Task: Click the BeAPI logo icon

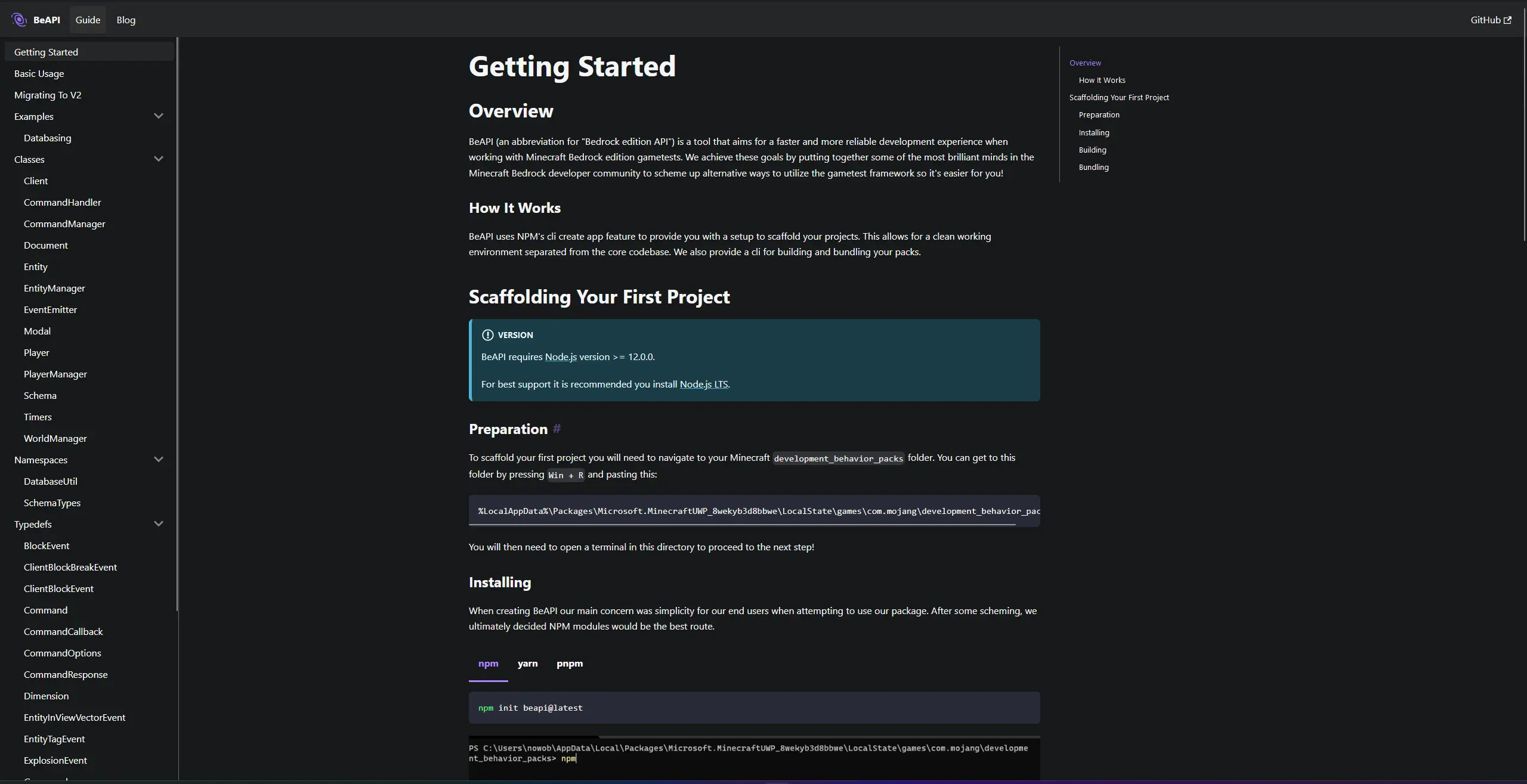Action: click(x=19, y=20)
